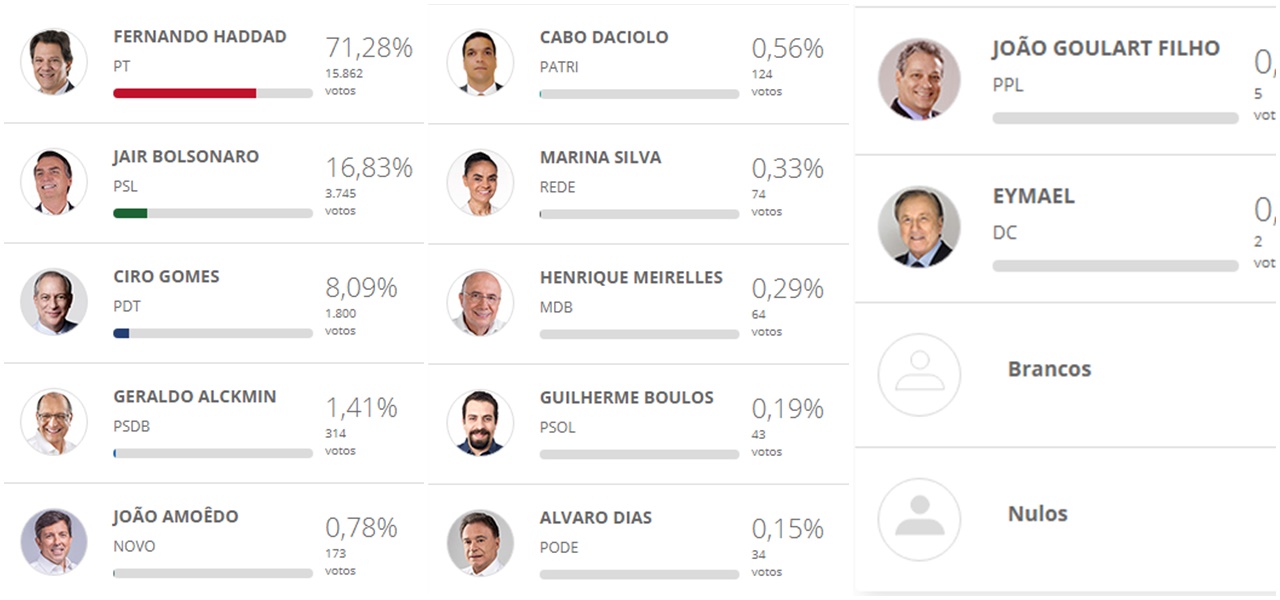Open the picture next to Marina Silva
1280x600 pixels.
tap(480, 183)
